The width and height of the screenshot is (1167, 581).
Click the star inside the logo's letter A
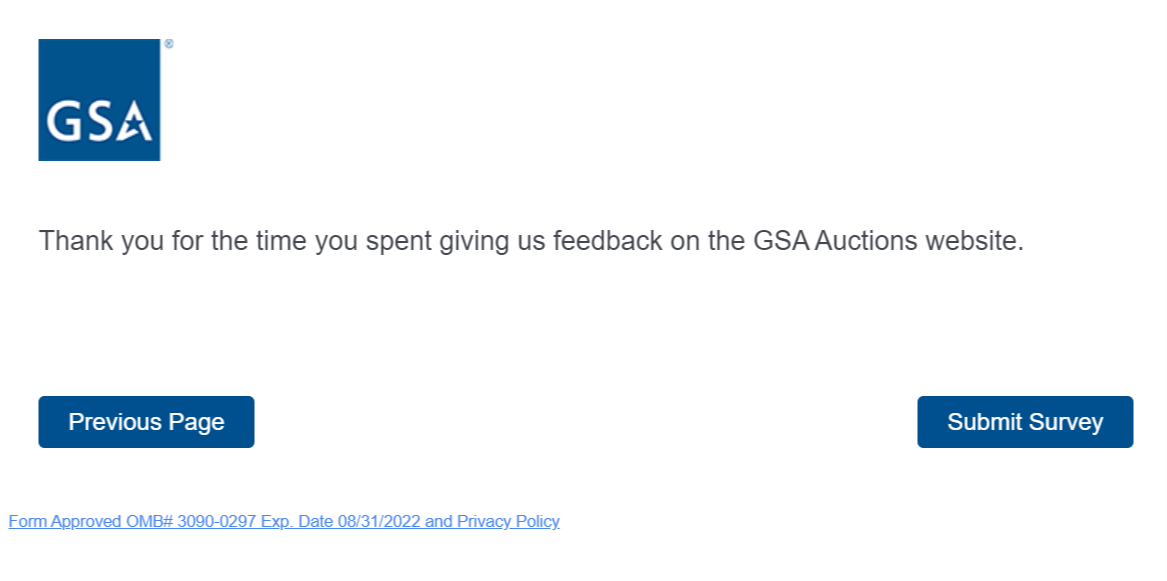click(x=136, y=128)
